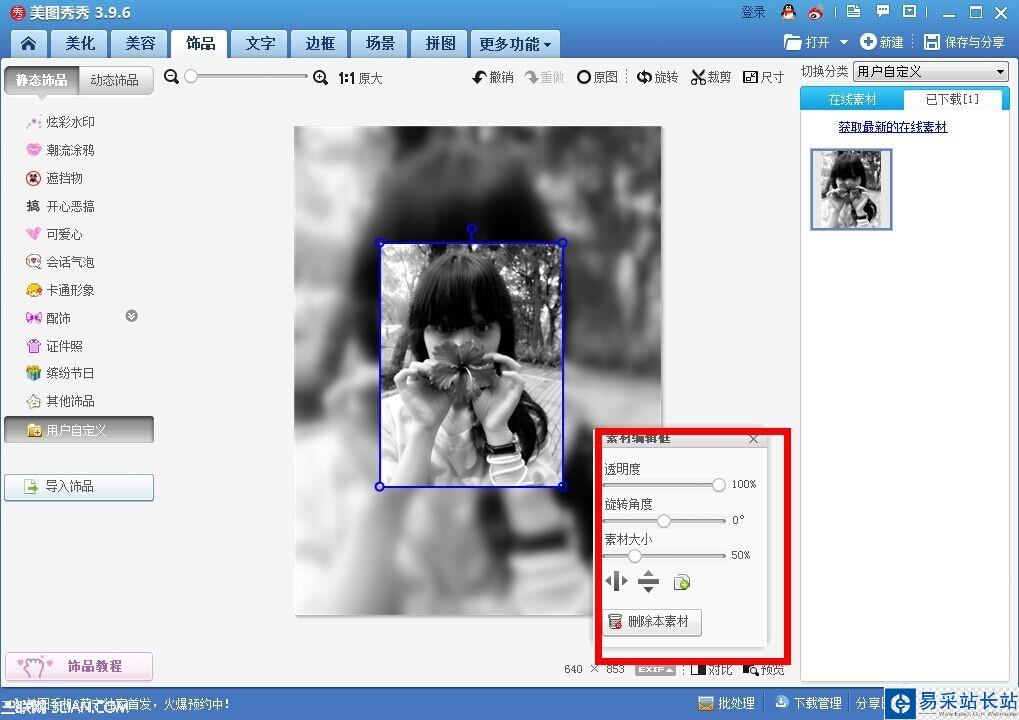Open the 裁剪 crop tool
The height and width of the screenshot is (720, 1019).
click(711, 77)
